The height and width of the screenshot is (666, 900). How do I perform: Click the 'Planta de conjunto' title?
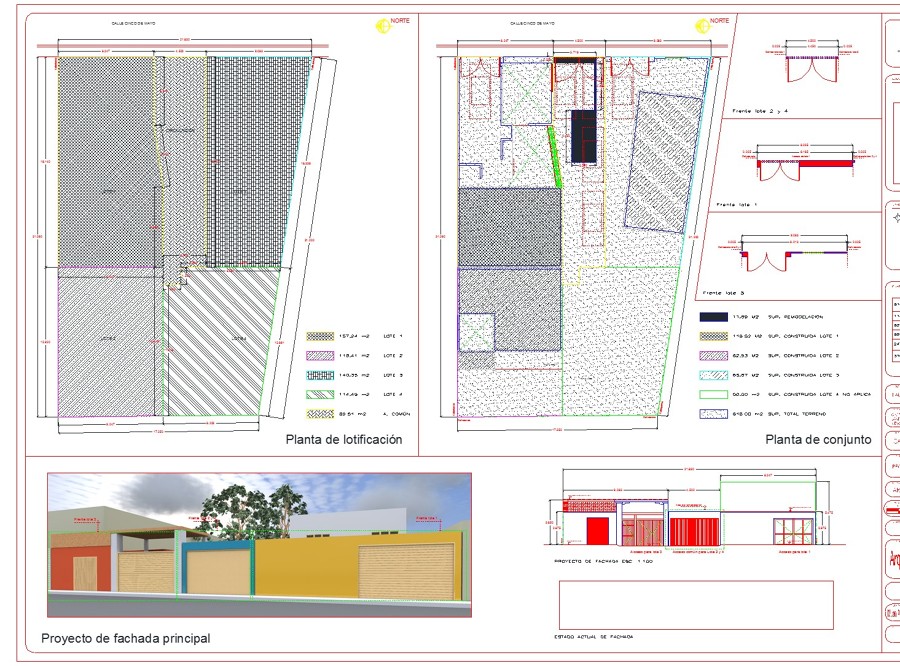(x=818, y=439)
